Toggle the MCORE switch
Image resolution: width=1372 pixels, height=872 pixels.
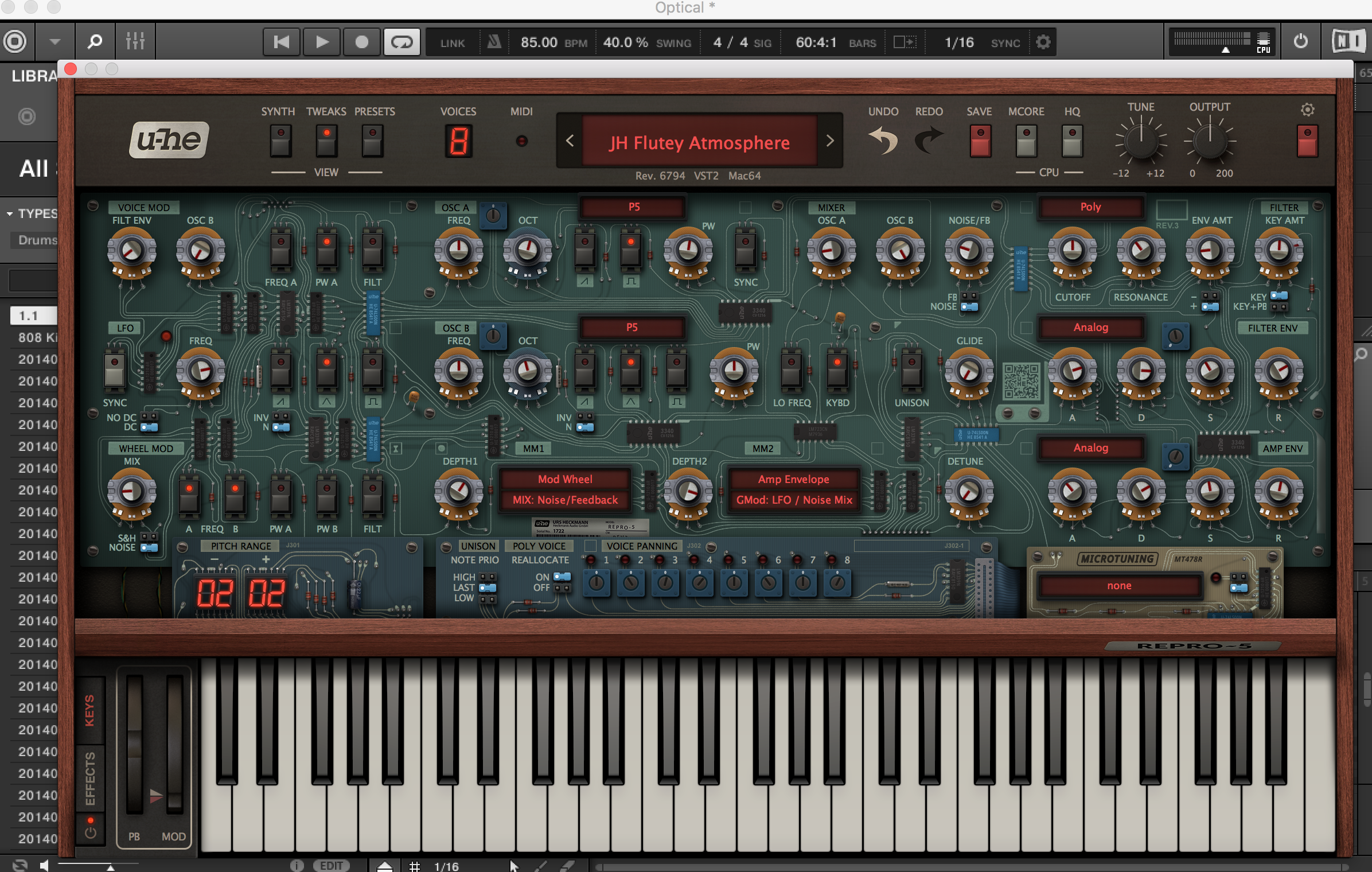1026,141
